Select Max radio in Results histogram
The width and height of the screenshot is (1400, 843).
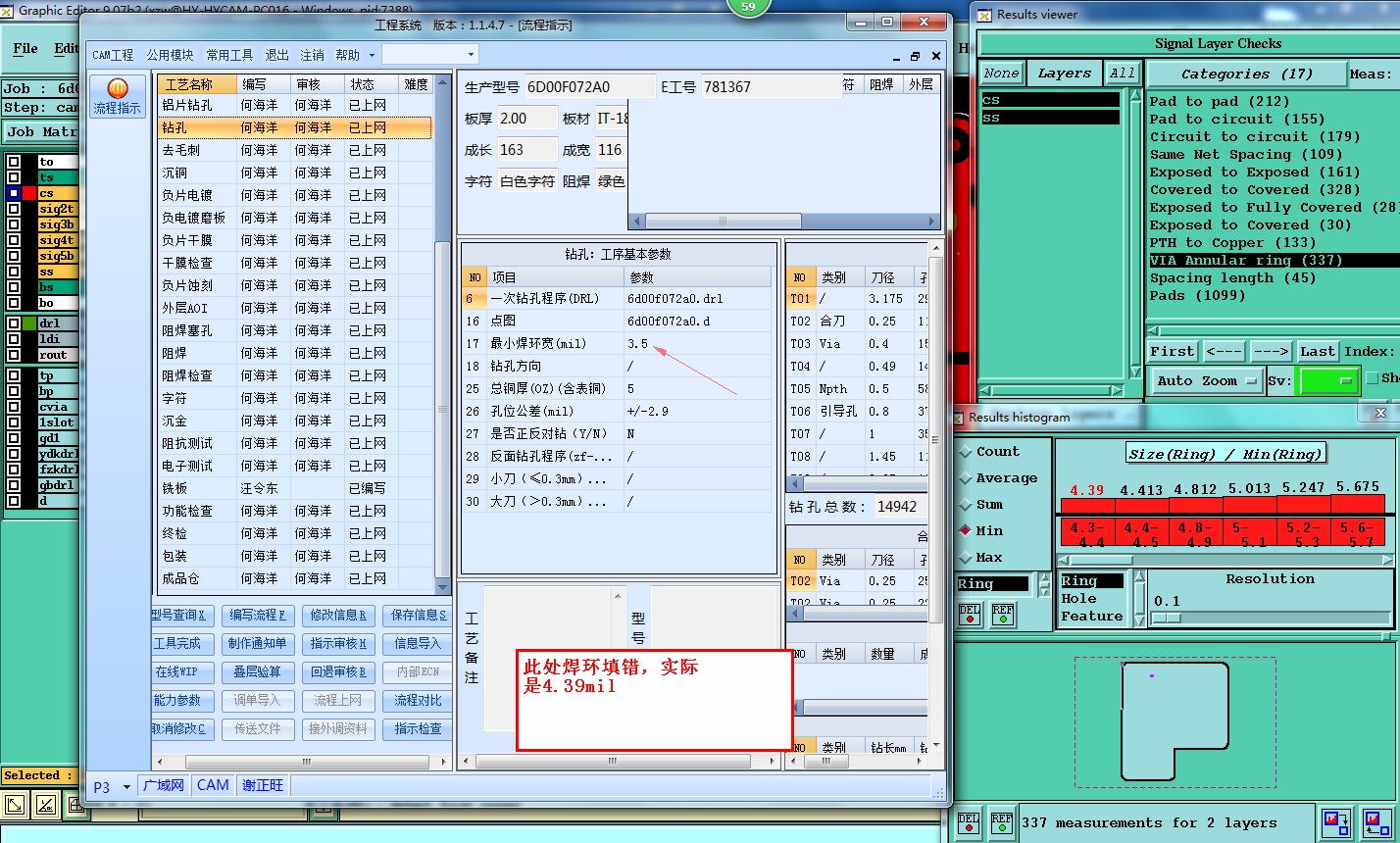[967, 557]
